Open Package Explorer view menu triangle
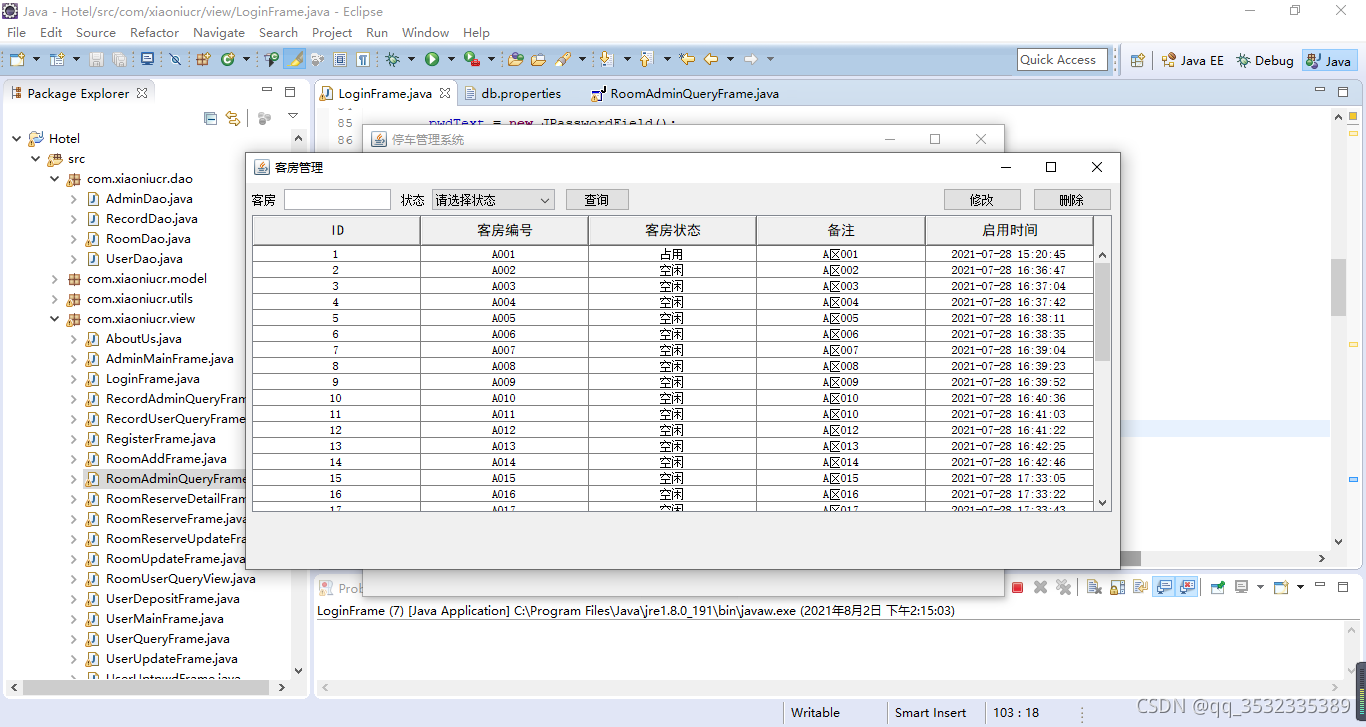Viewport: 1366px width, 727px height. (293, 116)
